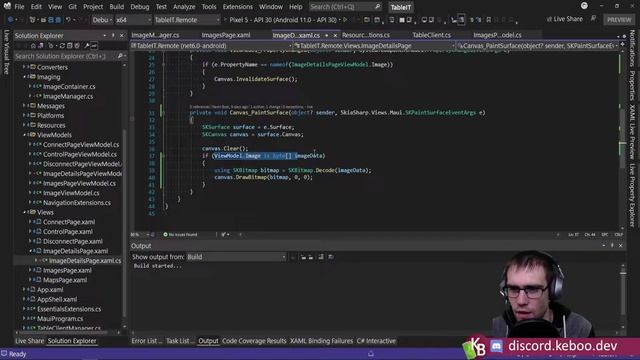The image size is (640, 360).
Task: Click the Solution Explorer preview selected items icon
Action: (x=94, y=46)
